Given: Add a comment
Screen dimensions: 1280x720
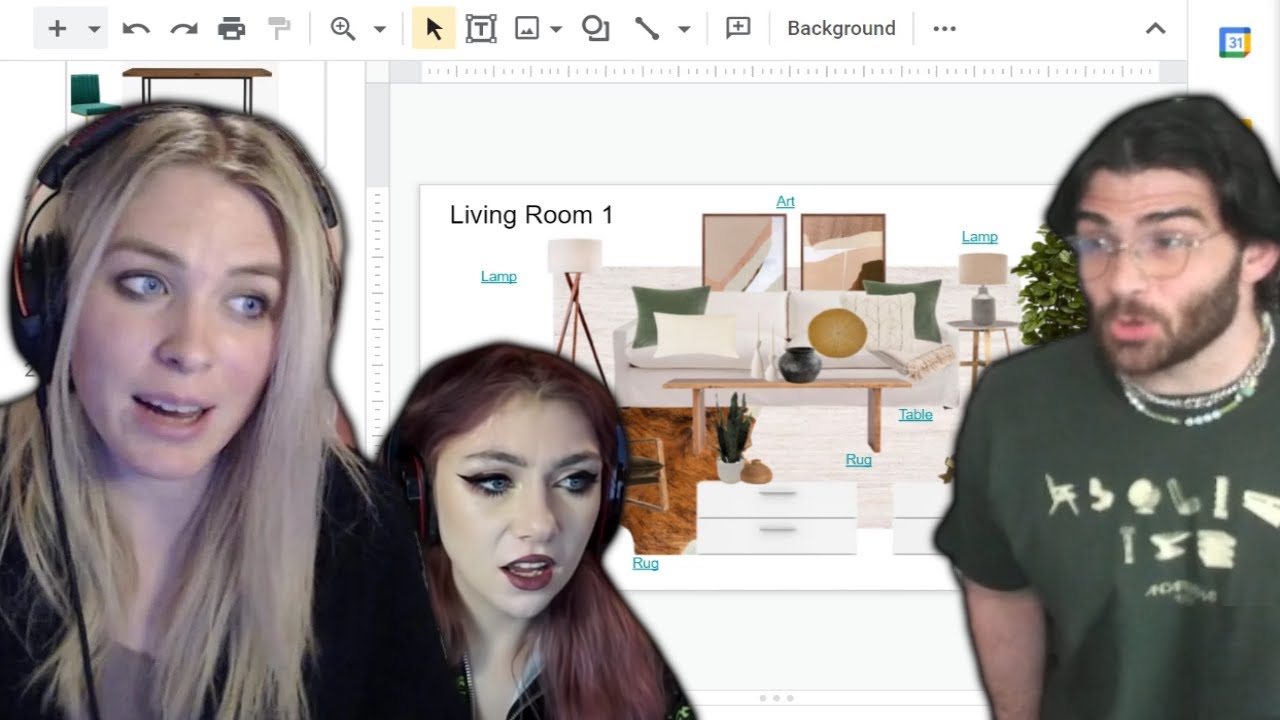Looking at the screenshot, I should click(738, 29).
